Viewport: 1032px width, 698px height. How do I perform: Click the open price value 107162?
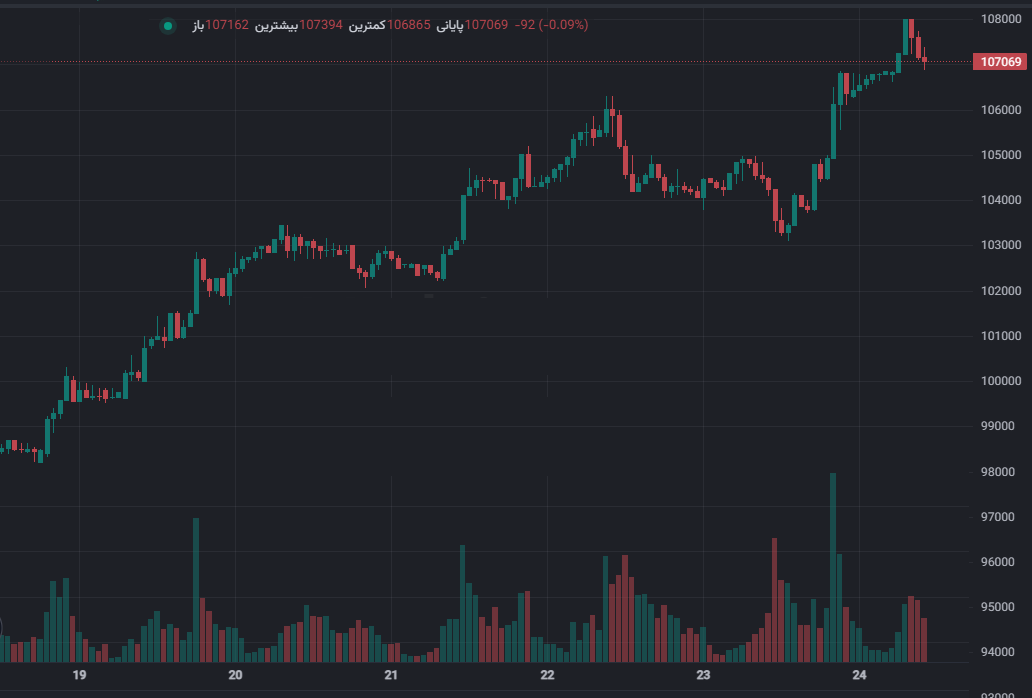click(x=227, y=24)
